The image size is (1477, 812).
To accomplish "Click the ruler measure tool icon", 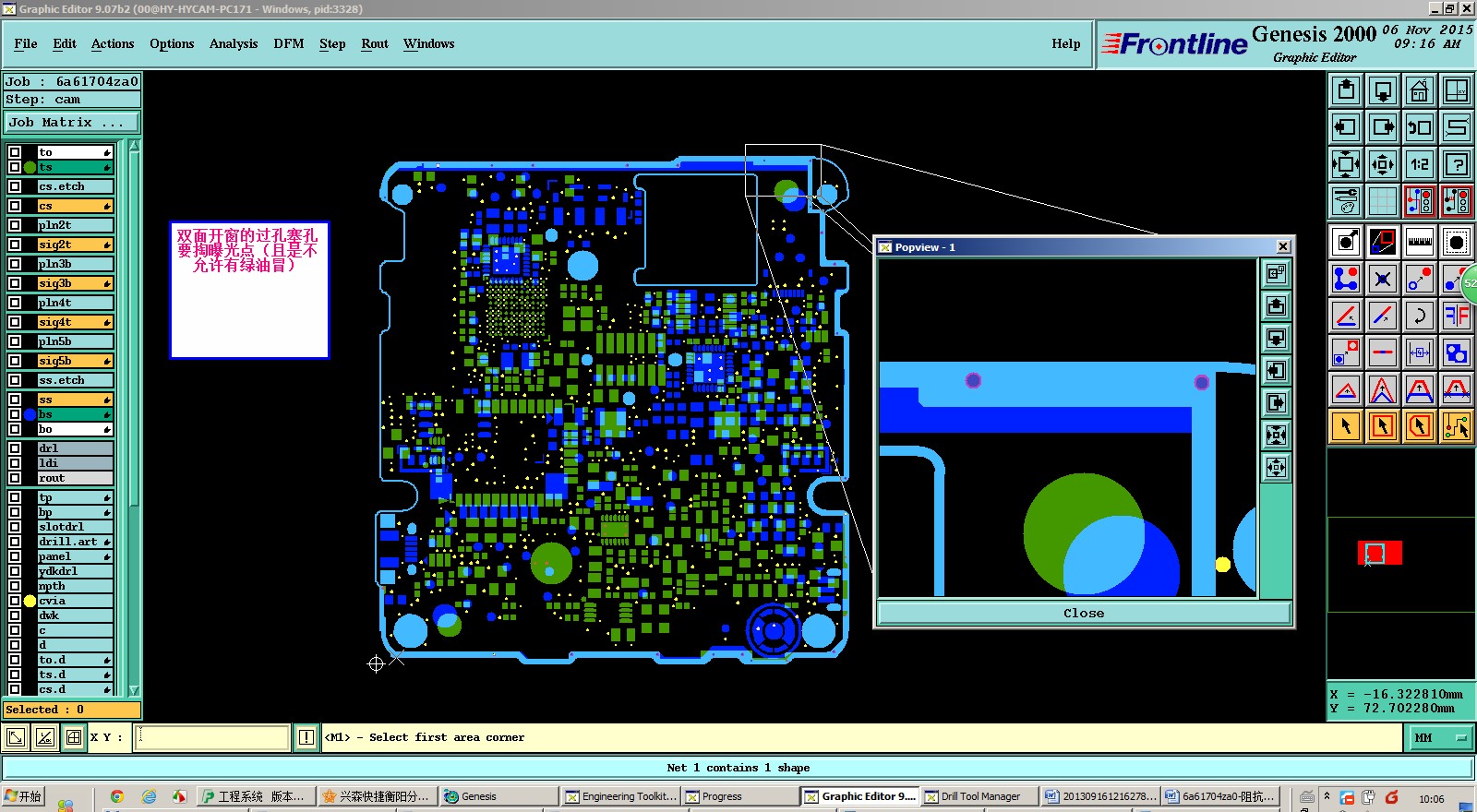I will pyautogui.click(x=1420, y=242).
